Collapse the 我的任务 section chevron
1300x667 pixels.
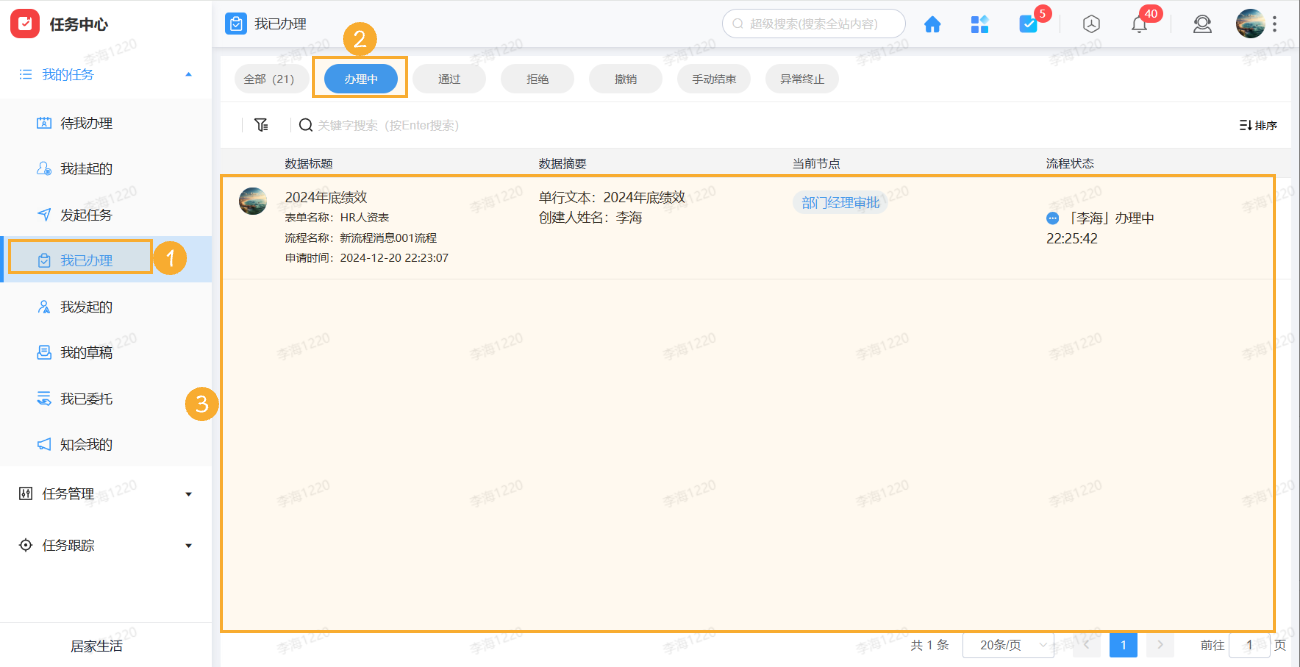(x=188, y=73)
